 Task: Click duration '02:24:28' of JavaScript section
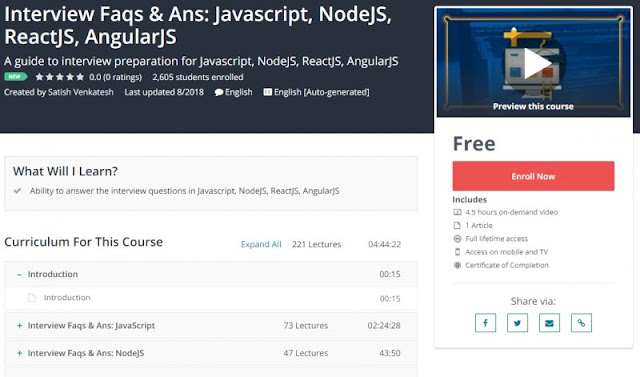click(384, 326)
